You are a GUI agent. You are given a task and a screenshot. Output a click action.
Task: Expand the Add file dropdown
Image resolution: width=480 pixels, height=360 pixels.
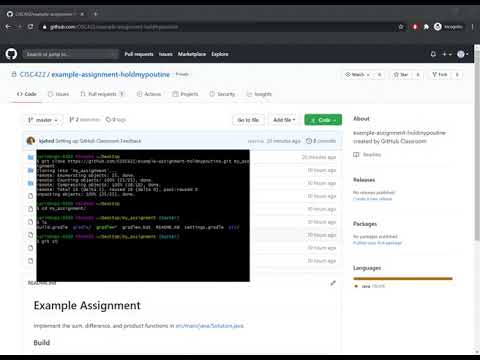284,120
